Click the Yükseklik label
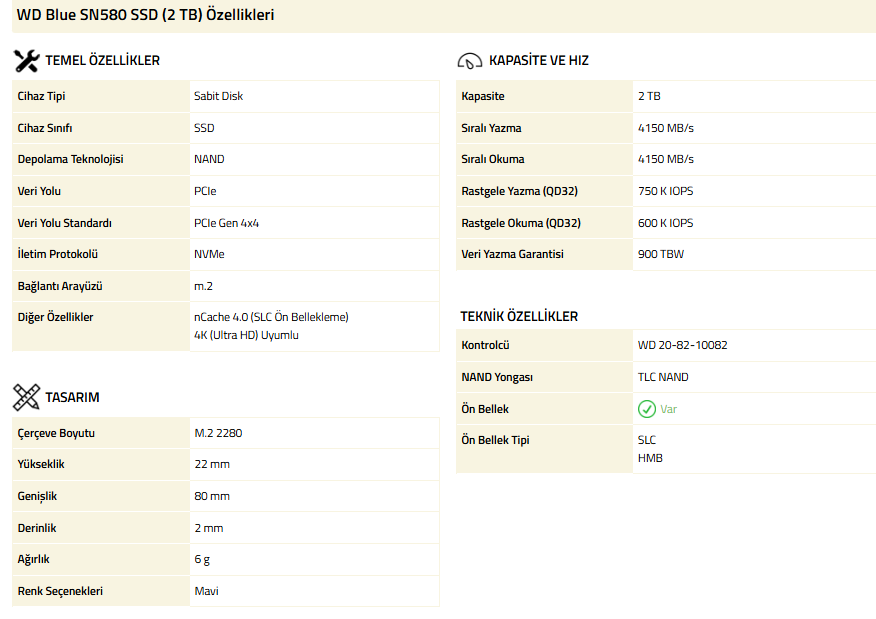Viewport: 876px width, 619px height. [41, 464]
